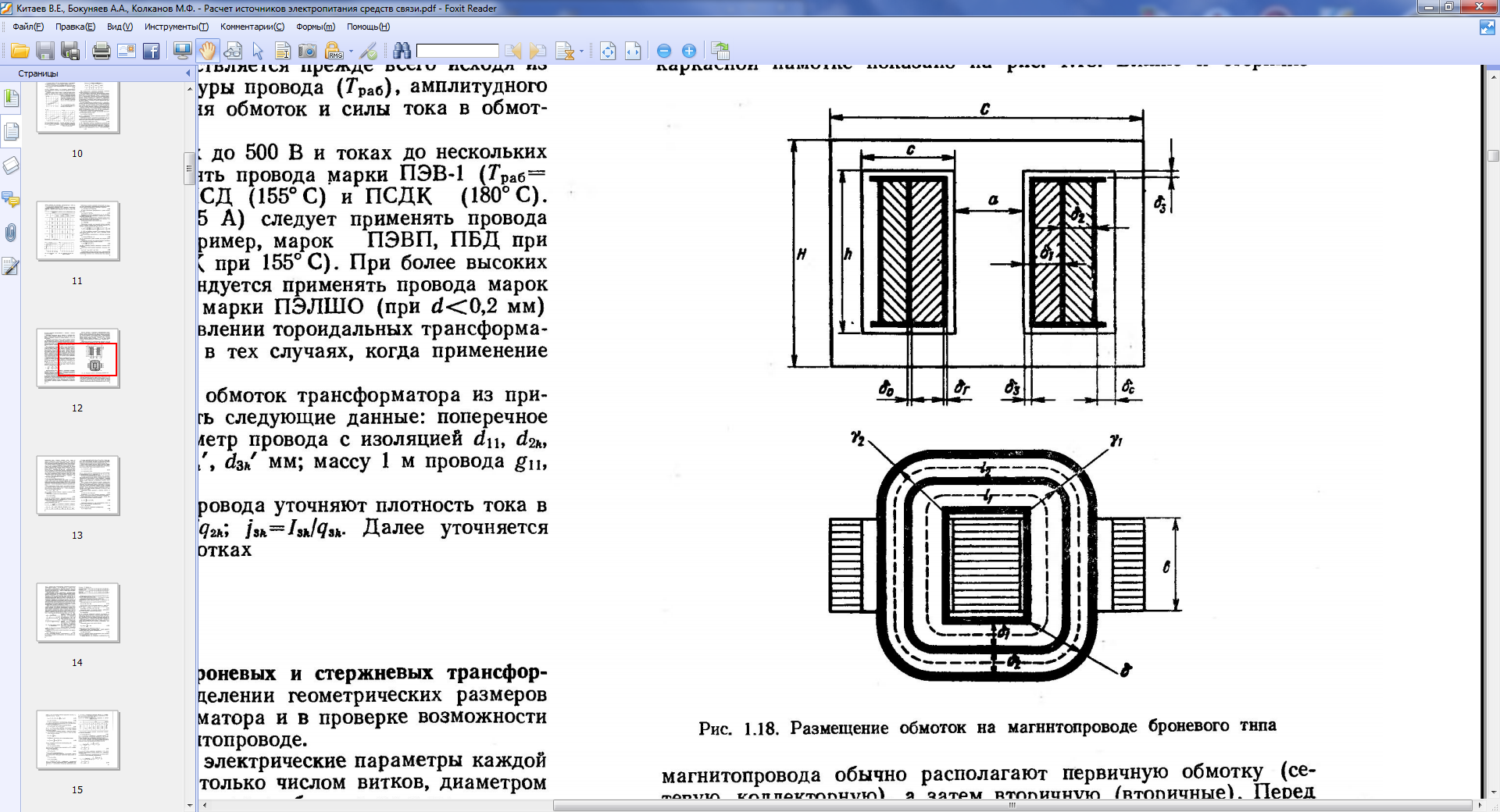Click thumbnail panel scroll-down arrow
The width and height of the screenshot is (1500, 812).
coord(189,805)
